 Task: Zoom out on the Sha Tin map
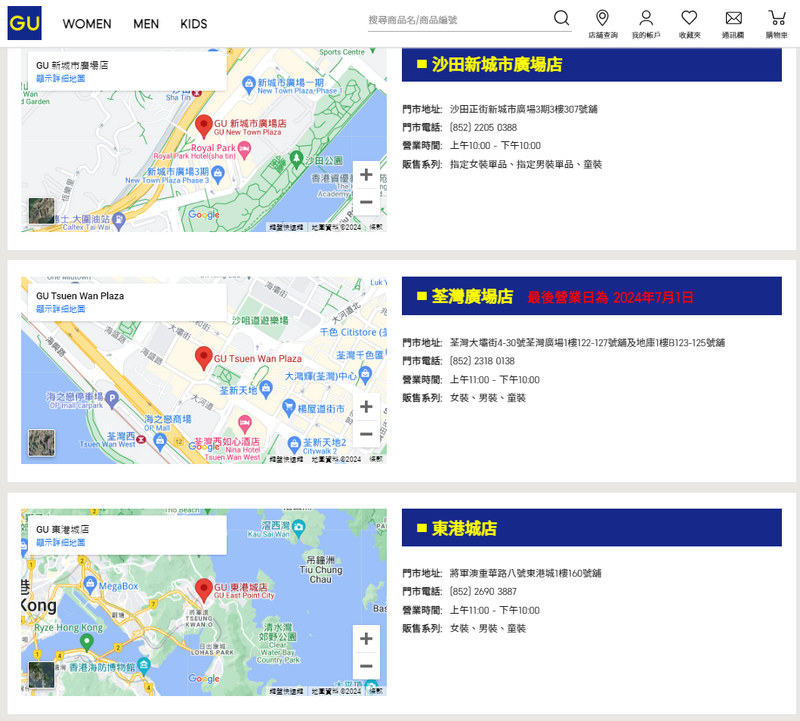(366, 202)
